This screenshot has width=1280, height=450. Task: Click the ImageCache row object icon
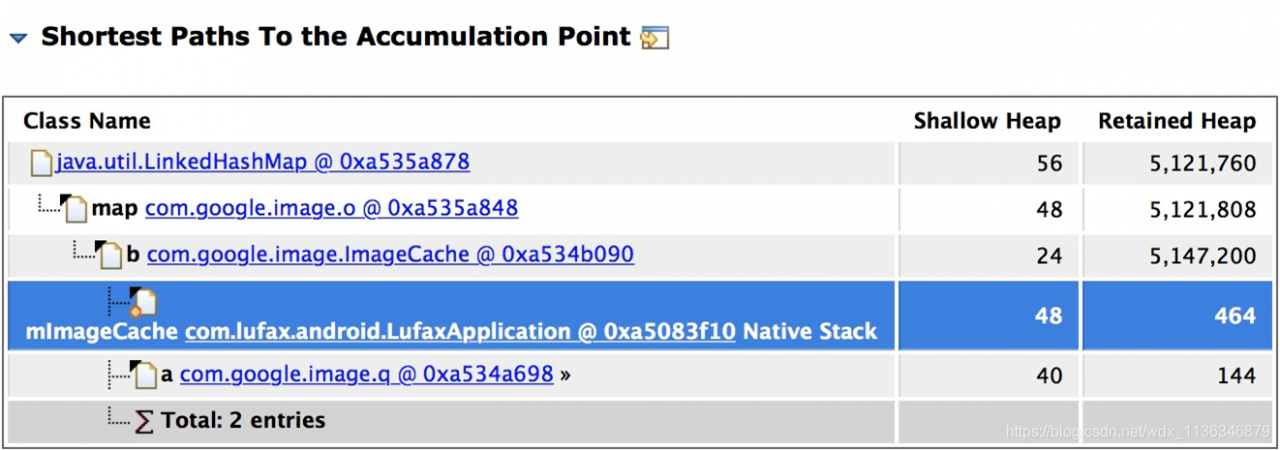[109, 255]
